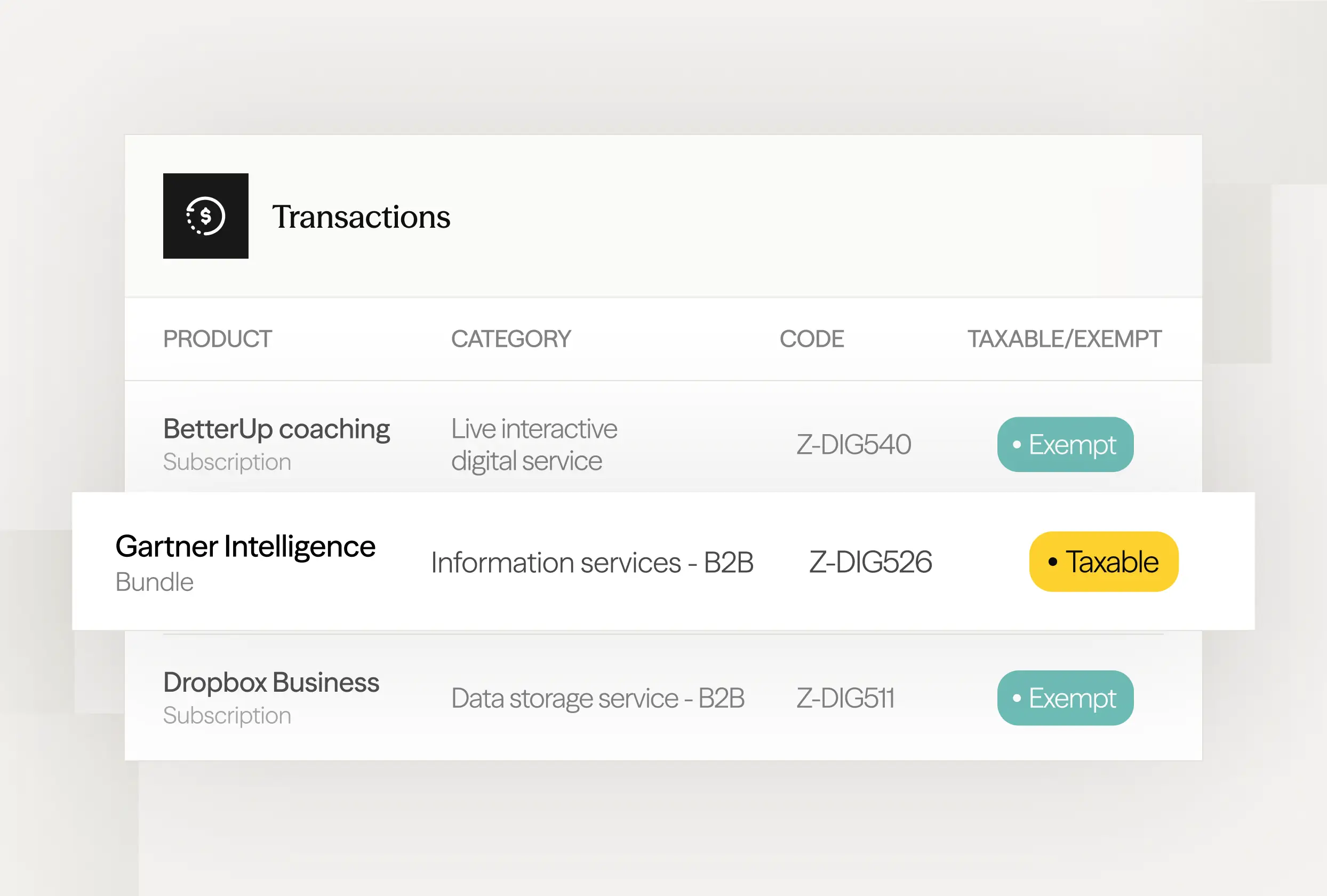
Task: Click code Z-DIG540
Action: coord(853,444)
